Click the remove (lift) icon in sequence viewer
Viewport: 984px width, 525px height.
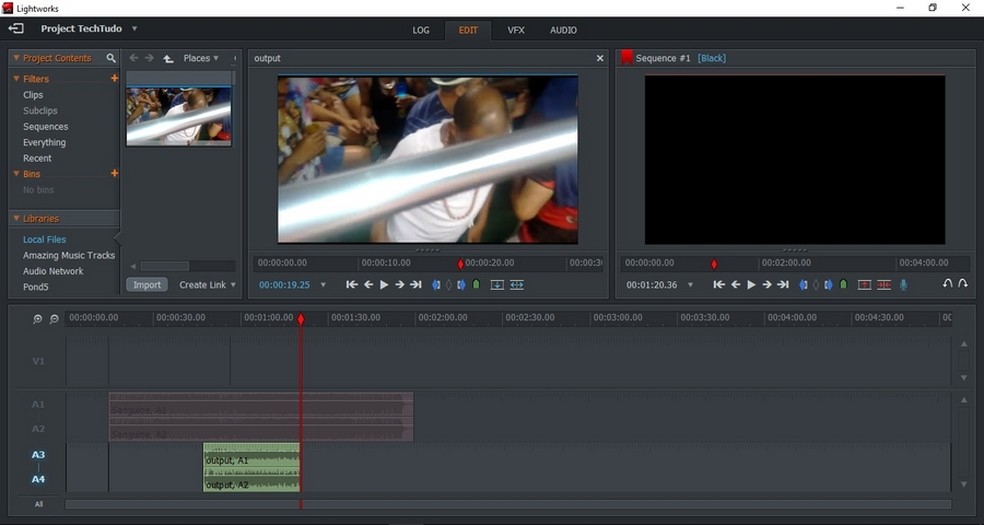click(x=864, y=285)
